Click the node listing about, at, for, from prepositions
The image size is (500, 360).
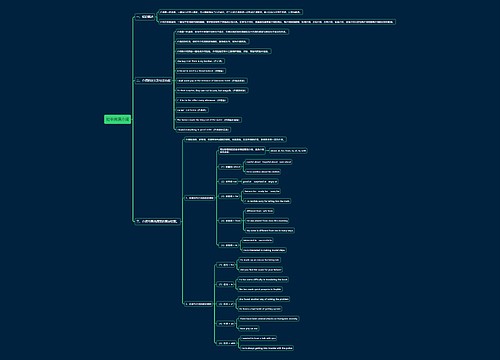tap(288, 151)
